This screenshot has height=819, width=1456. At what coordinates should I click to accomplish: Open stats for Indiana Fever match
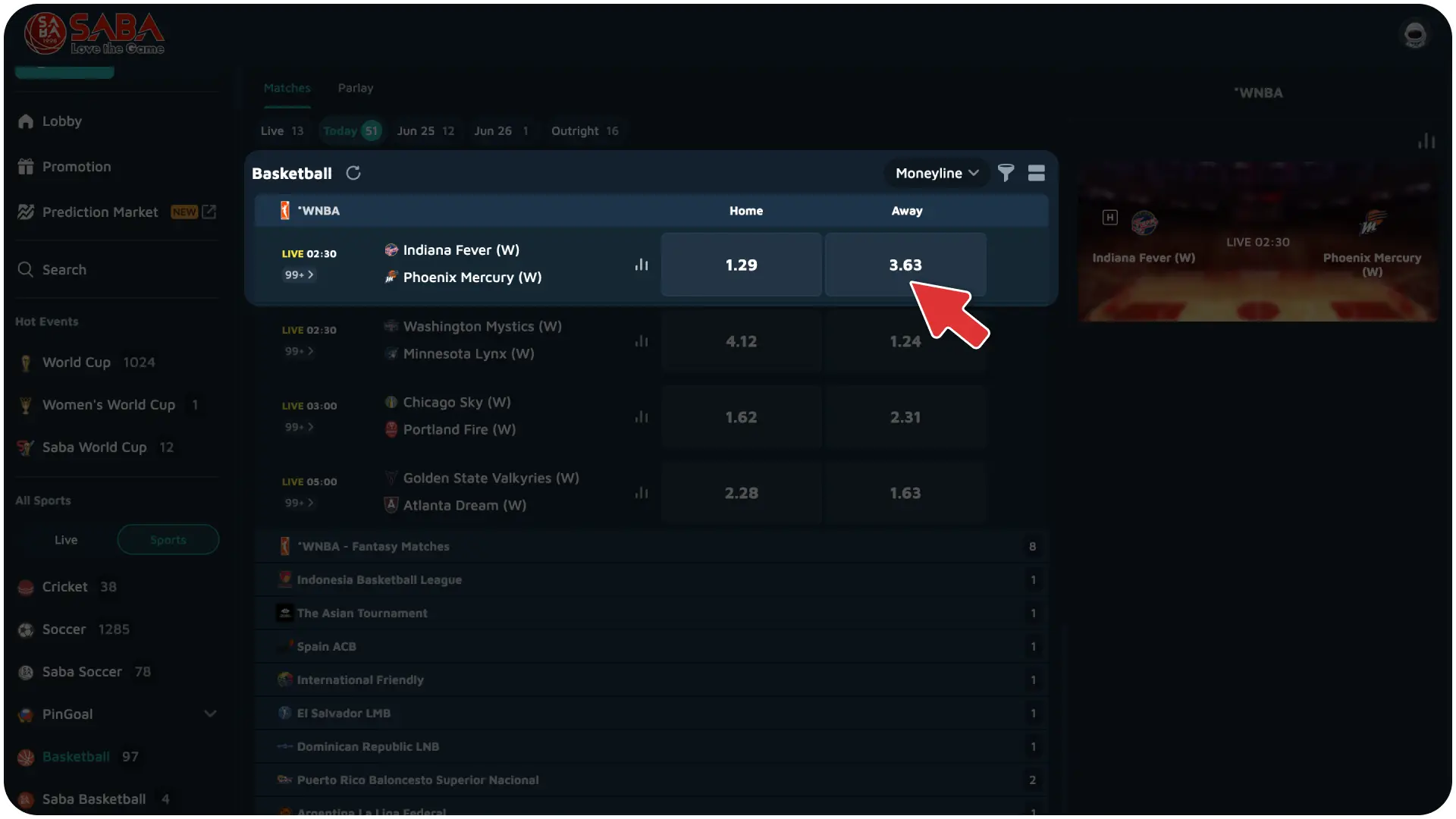[642, 265]
